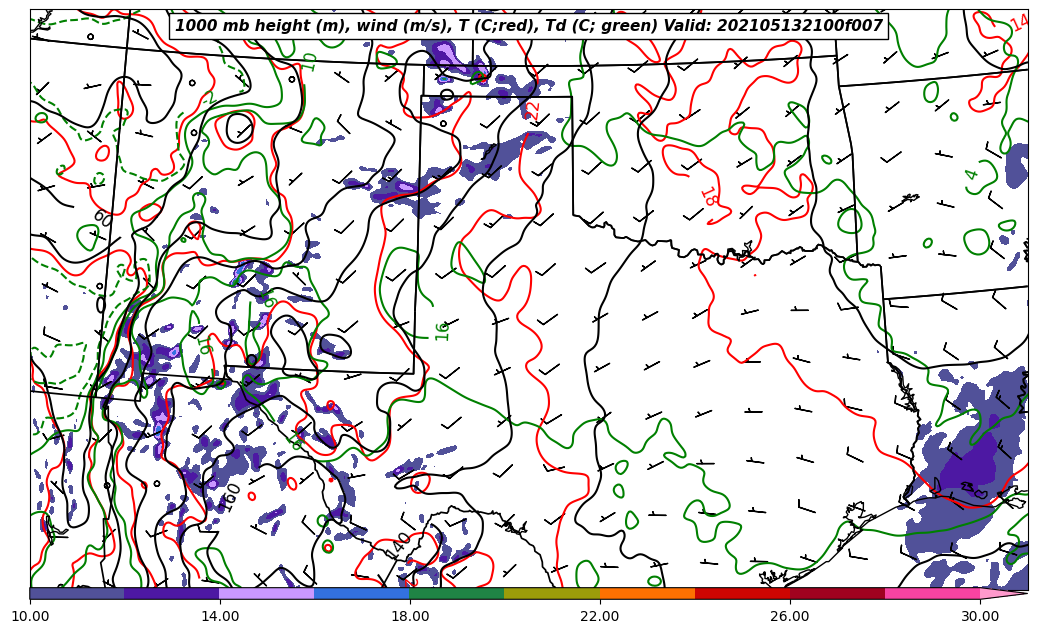
Task: Click the map title text box
Action: tap(529, 26)
